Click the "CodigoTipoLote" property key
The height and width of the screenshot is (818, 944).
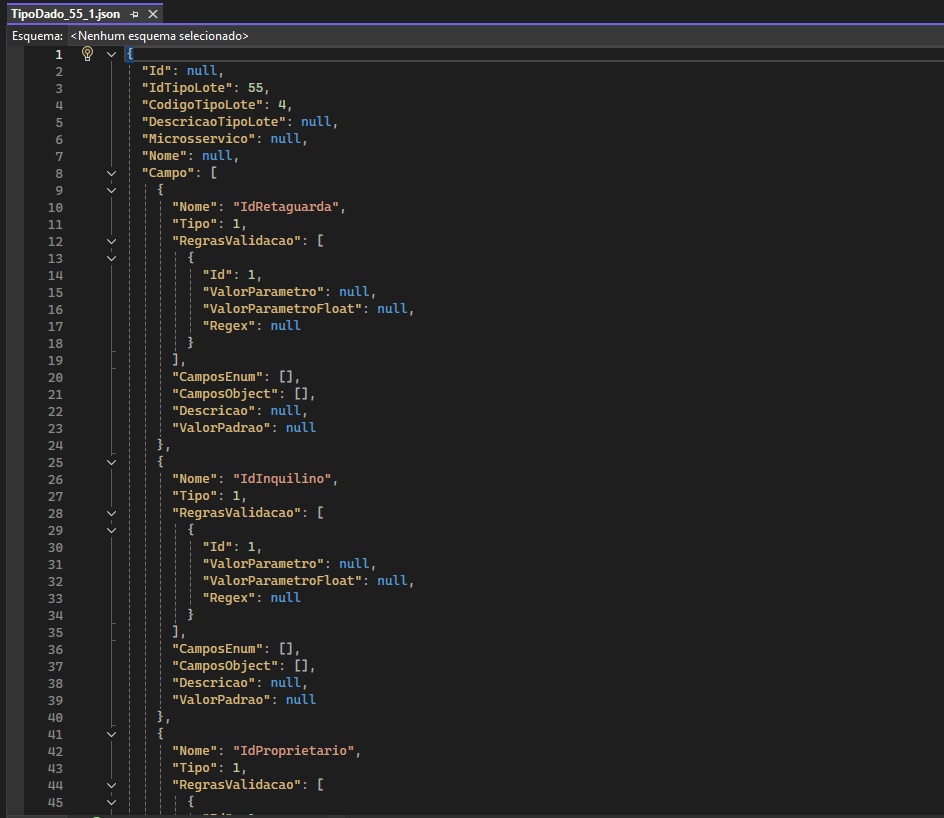click(x=203, y=105)
